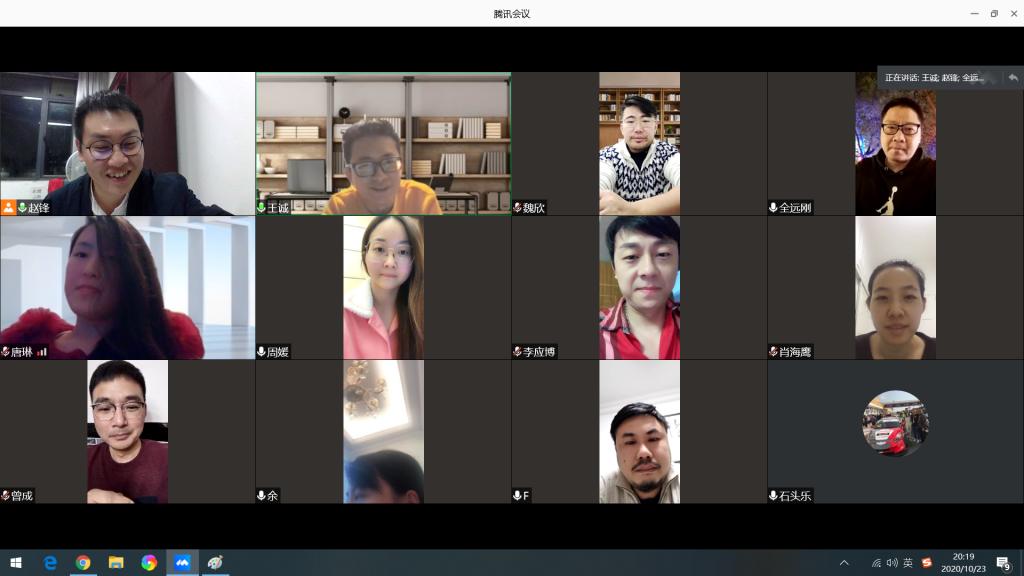
Task: Open the colorful browser icon in taskbar
Action: click(x=149, y=562)
